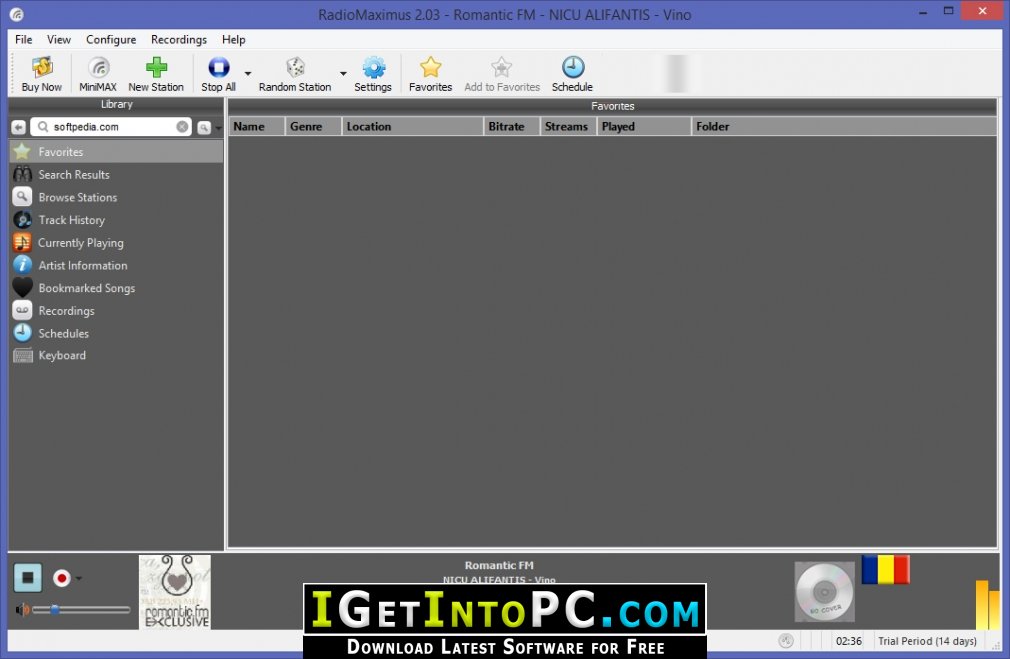Click the Romanian flag icon
1010x659 pixels.
tap(886, 569)
